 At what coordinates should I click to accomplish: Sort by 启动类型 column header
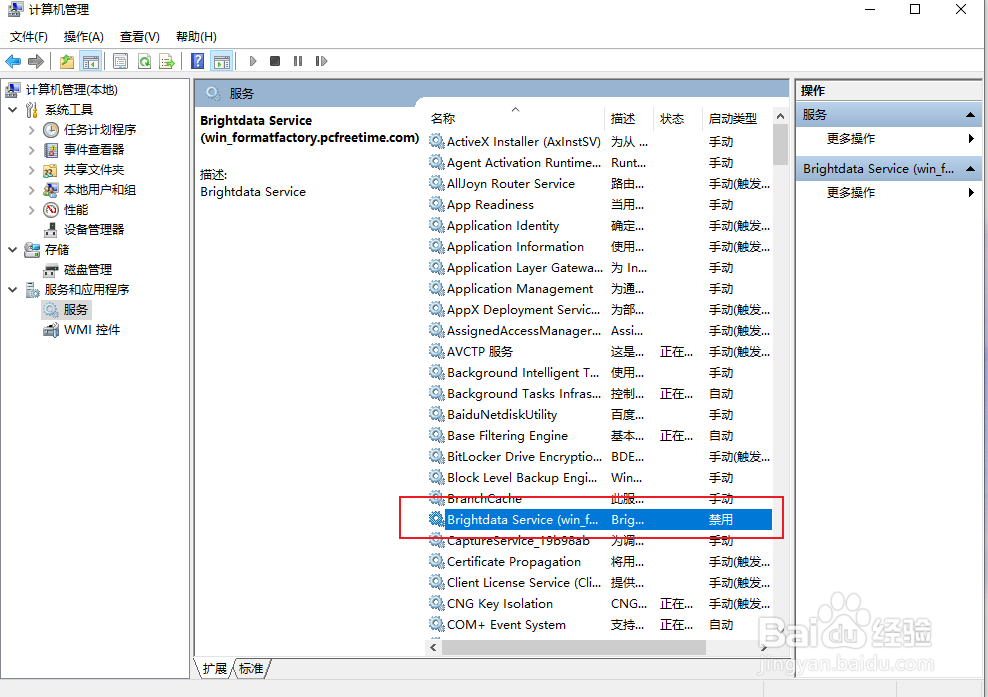click(732, 118)
